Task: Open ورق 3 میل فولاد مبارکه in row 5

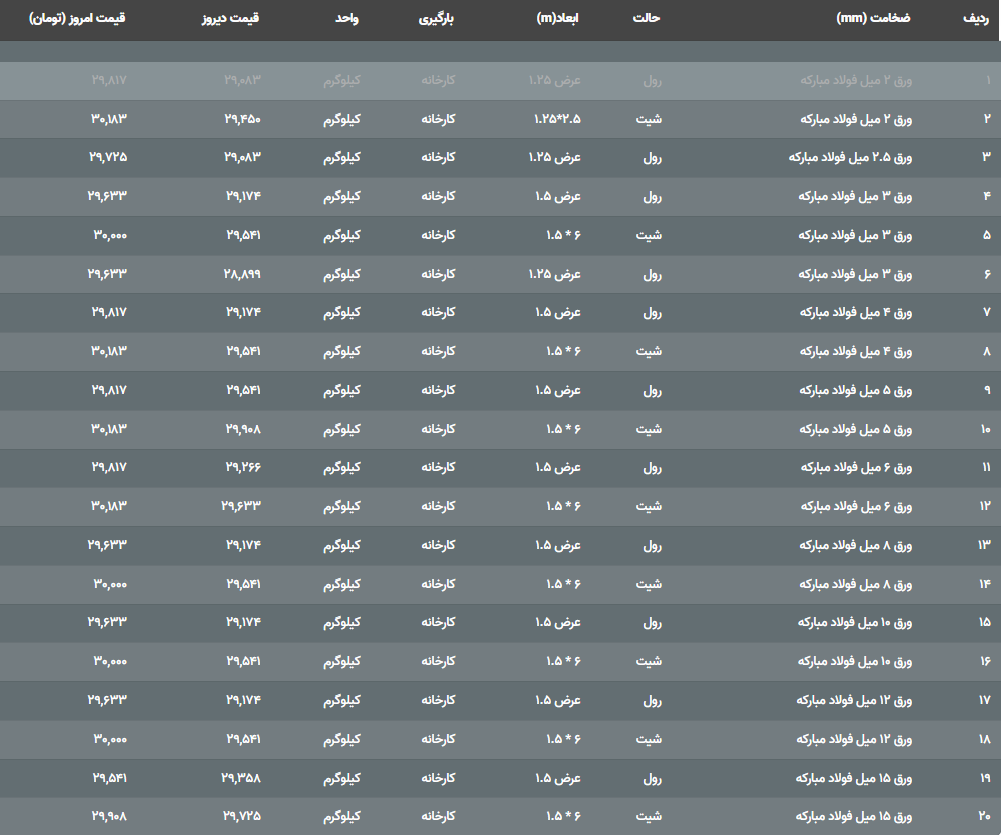Action: click(856, 235)
